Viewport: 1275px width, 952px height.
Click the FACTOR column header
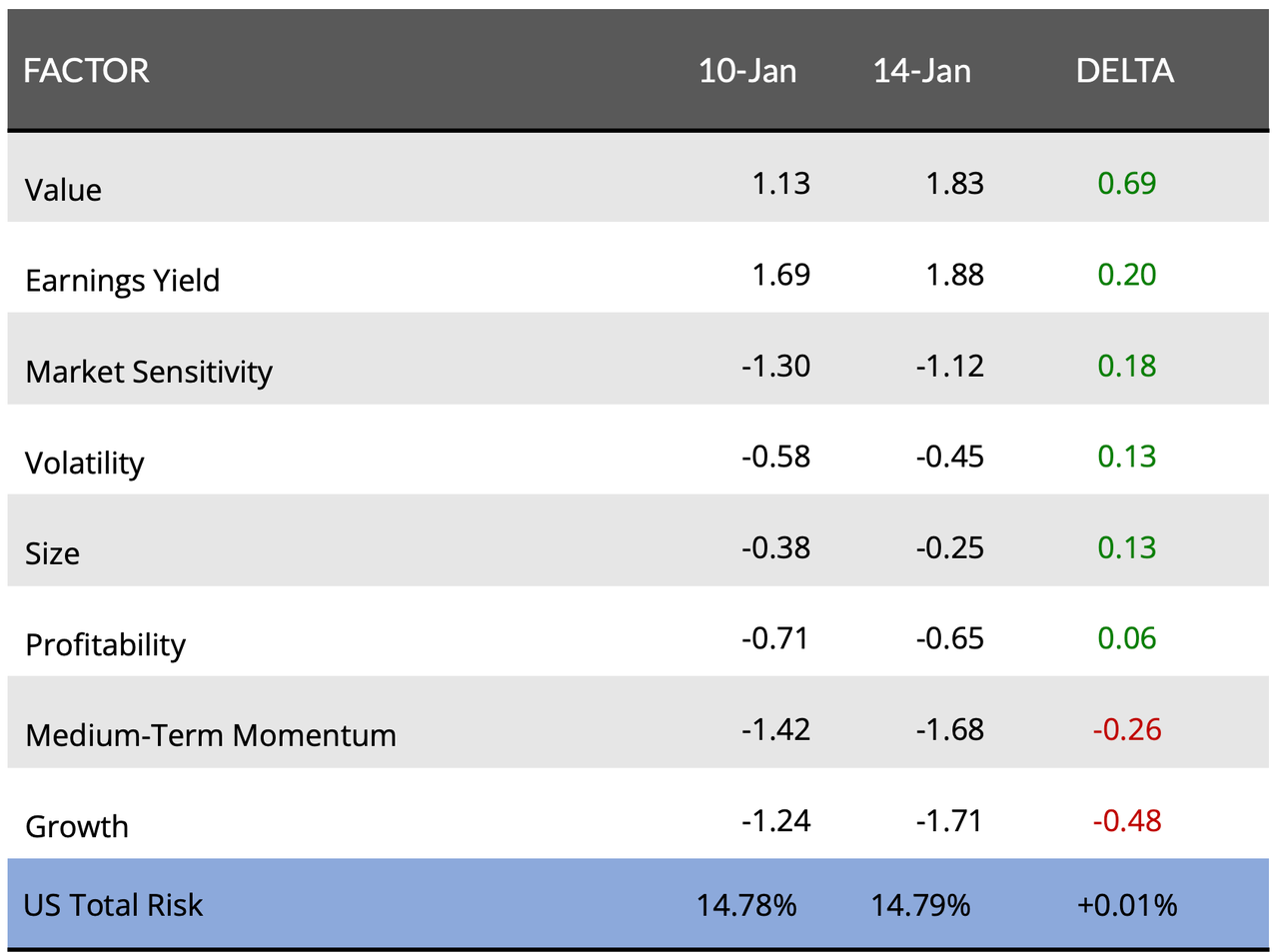pos(86,71)
